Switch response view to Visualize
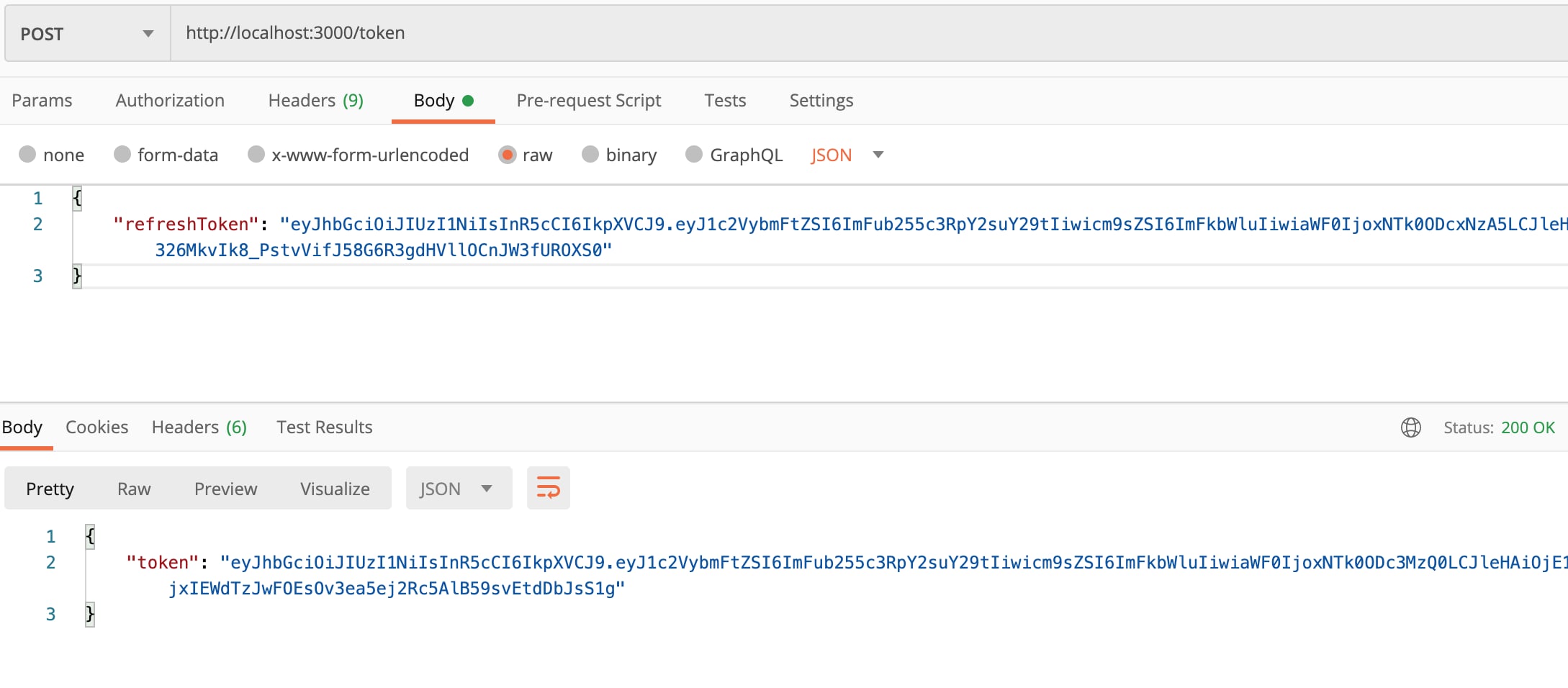 click(x=335, y=489)
